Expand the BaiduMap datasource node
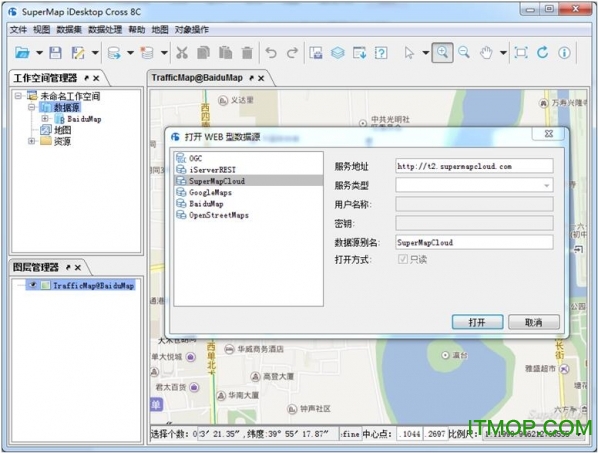 45,119
